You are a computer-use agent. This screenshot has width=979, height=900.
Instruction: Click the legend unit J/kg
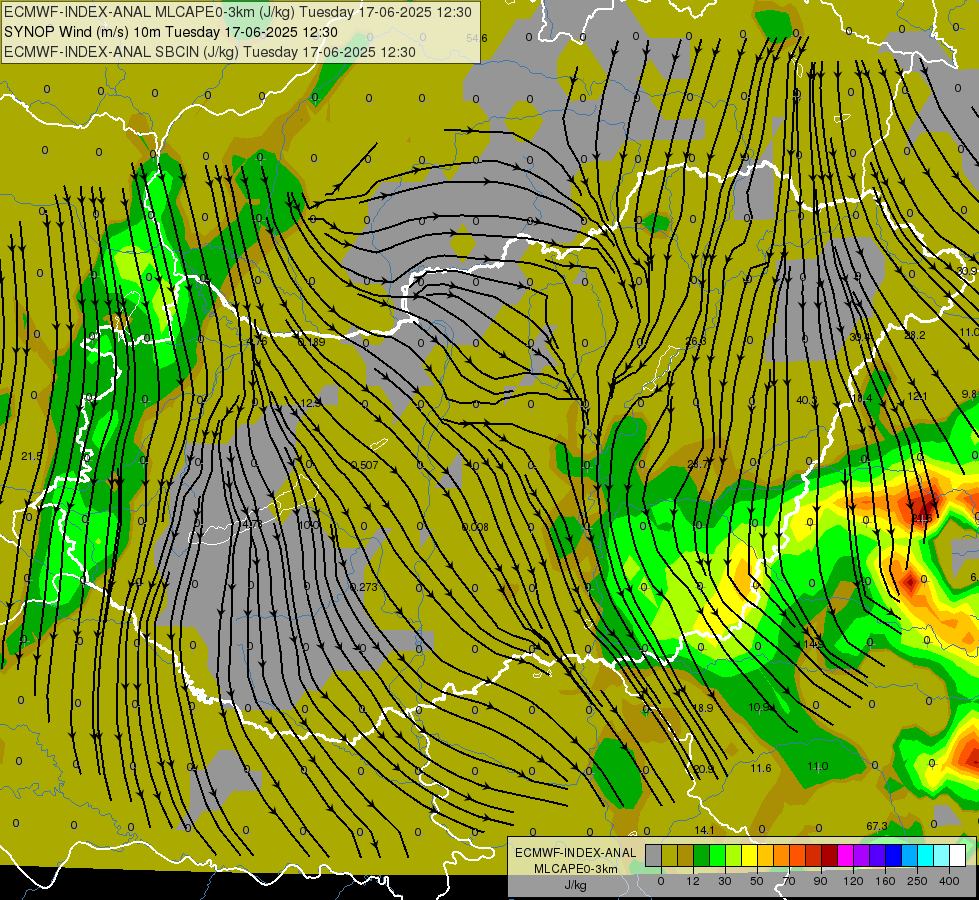point(576,885)
